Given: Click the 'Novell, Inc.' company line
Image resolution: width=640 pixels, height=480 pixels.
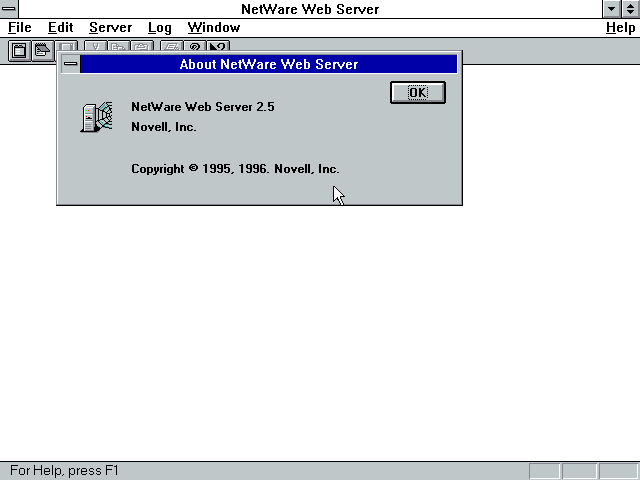Looking at the screenshot, I should (x=164, y=127).
